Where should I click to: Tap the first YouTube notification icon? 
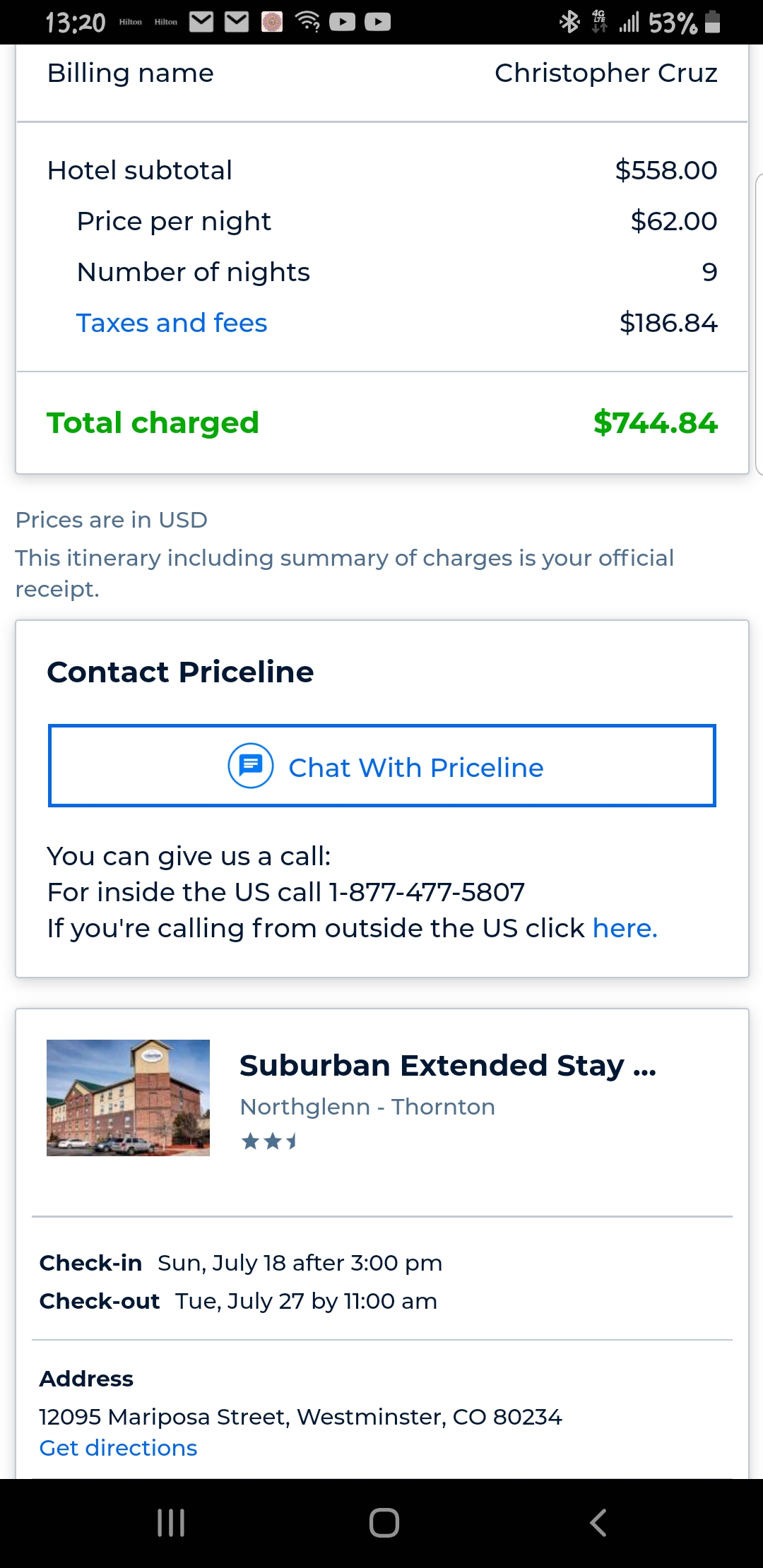pyautogui.click(x=343, y=22)
